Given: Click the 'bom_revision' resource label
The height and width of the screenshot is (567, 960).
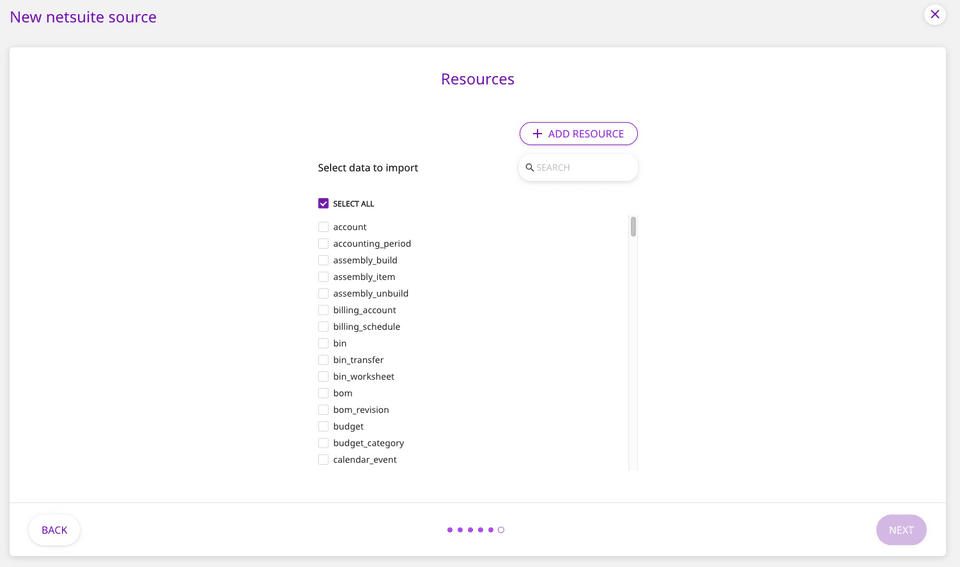Looking at the screenshot, I should pos(361,410).
